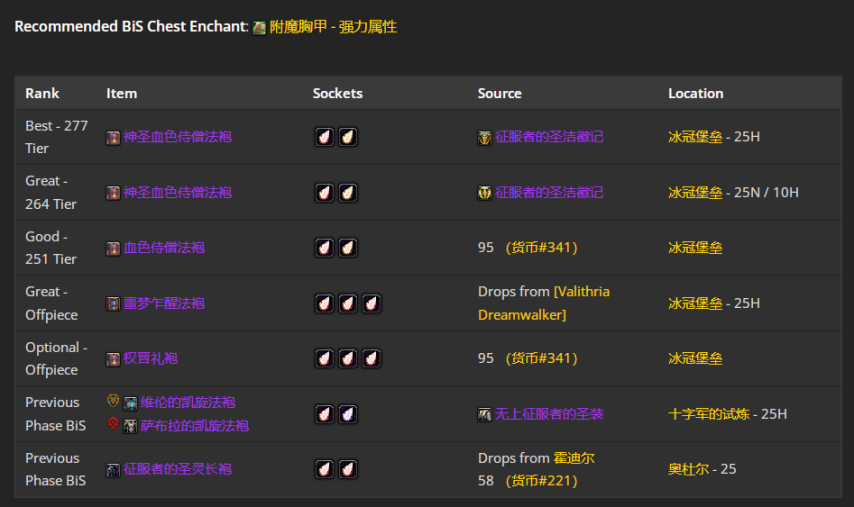Click the red socket in the Great - 264 Tier row
Screen dimensions: 854x507
[324, 193]
